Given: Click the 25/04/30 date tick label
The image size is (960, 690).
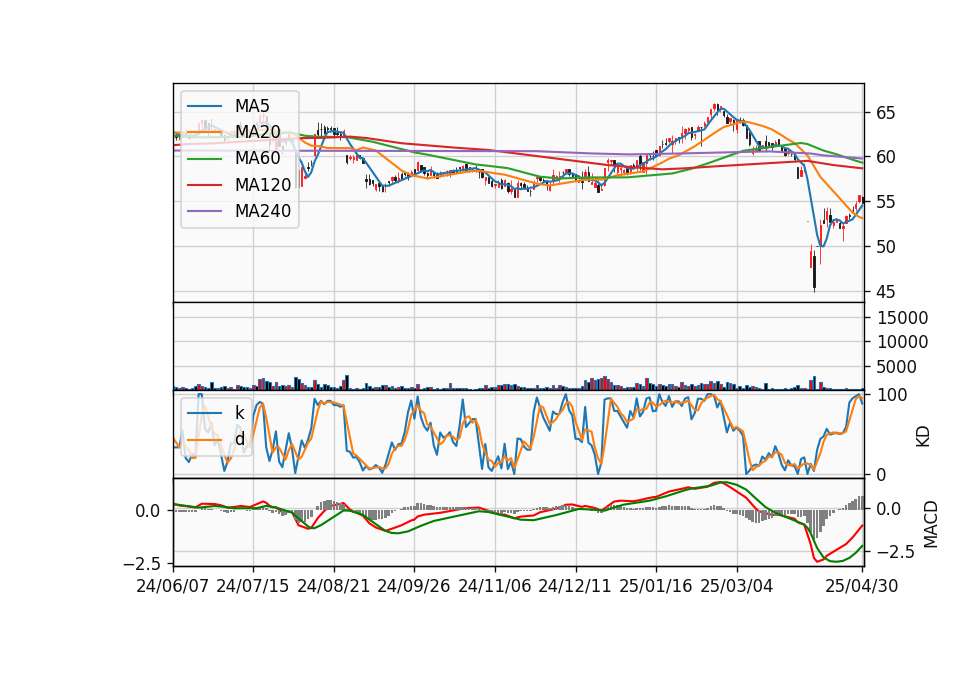Looking at the screenshot, I should [862, 586].
